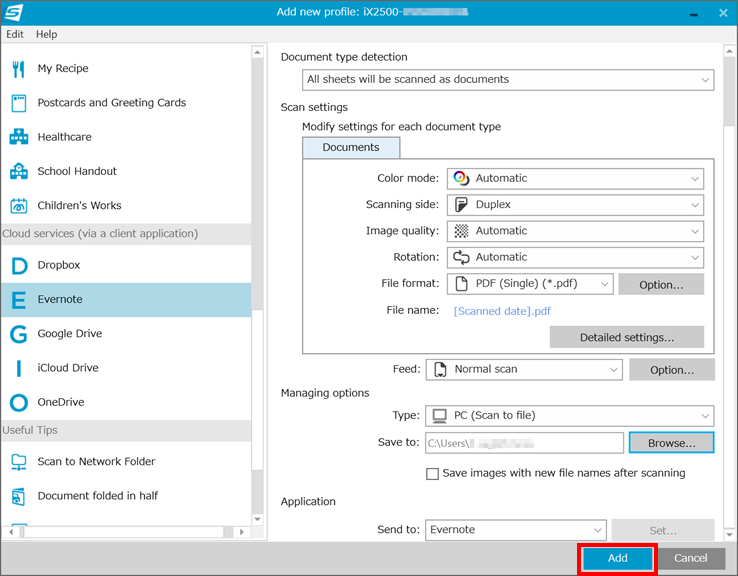Click the PDF file format page icon
This screenshot has height=576, width=738.
point(462,284)
